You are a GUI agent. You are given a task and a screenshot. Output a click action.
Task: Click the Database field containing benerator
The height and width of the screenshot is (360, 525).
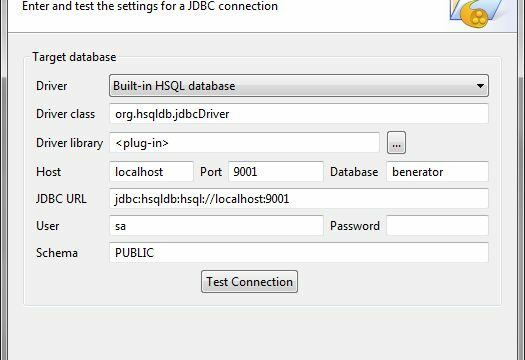(437, 171)
